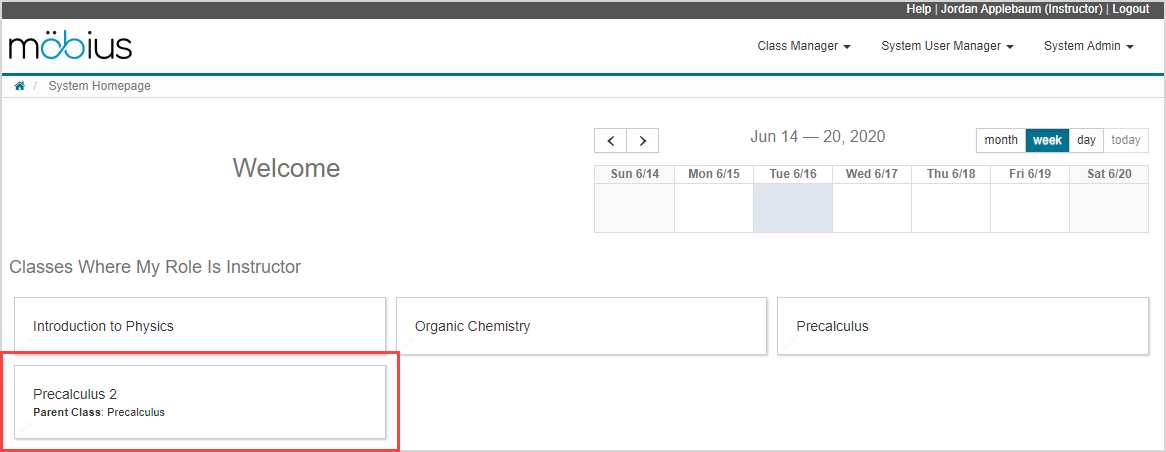
Task: Open the System Admin dropdown
Action: pyautogui.click(x=1088, y=46)
